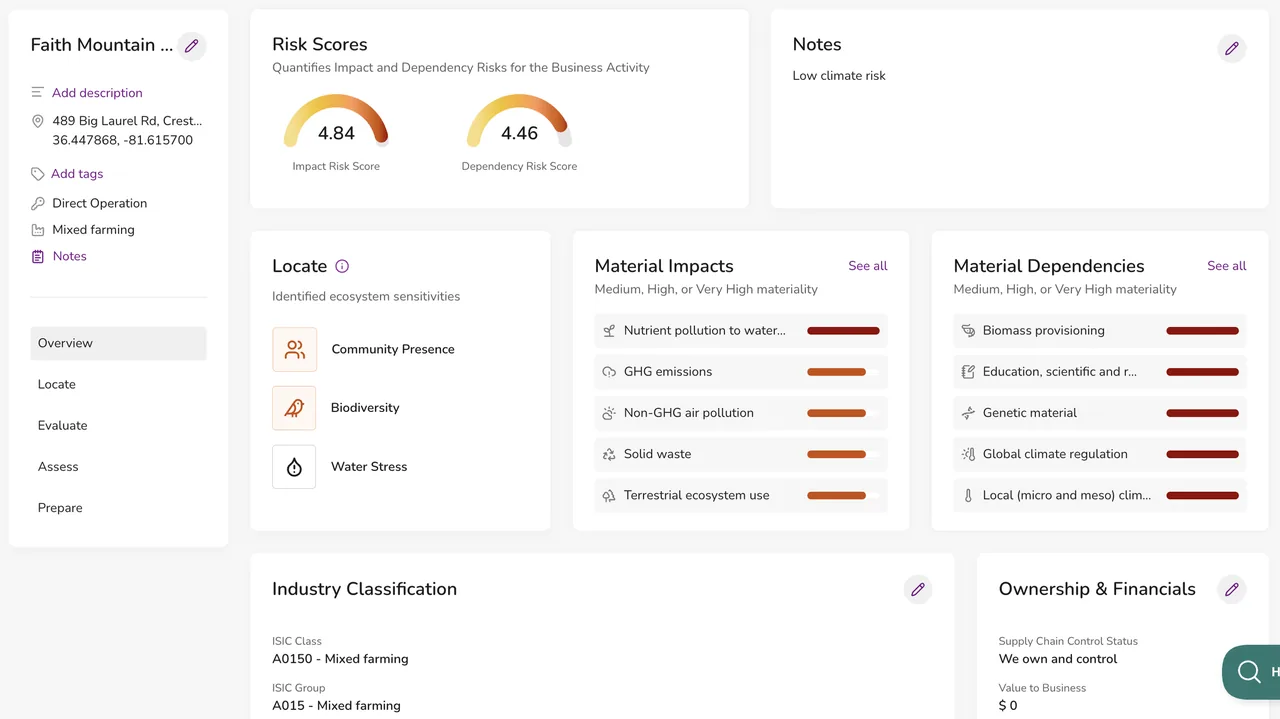Click the Water Stress droplet icon

[x=294, y=467]
